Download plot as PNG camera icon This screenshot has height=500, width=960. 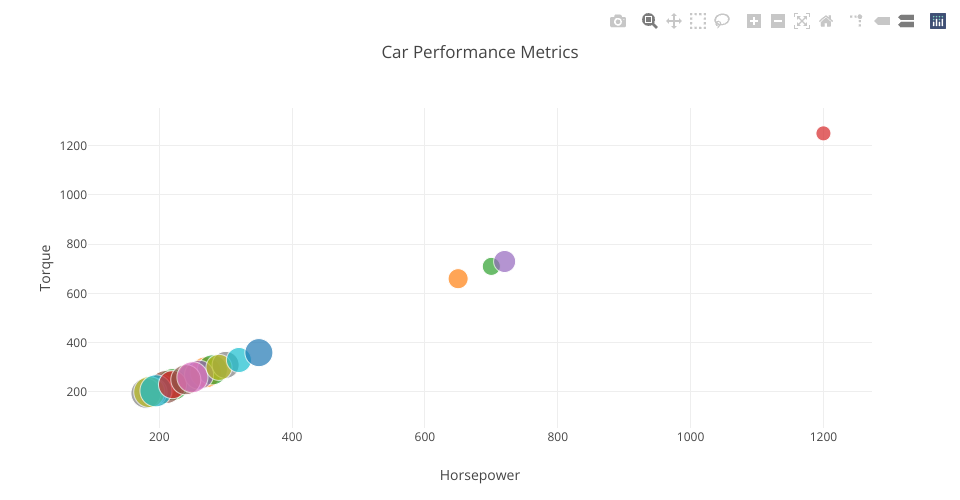tap(618, 21)
